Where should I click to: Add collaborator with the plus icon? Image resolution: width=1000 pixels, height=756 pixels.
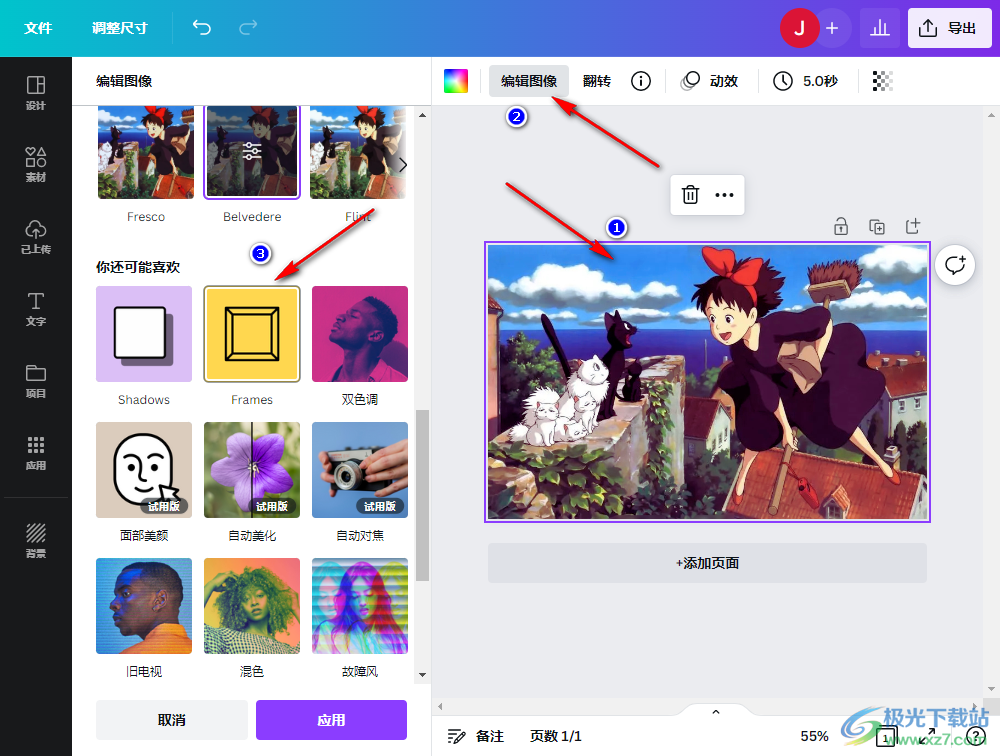(x=832, y=28)
